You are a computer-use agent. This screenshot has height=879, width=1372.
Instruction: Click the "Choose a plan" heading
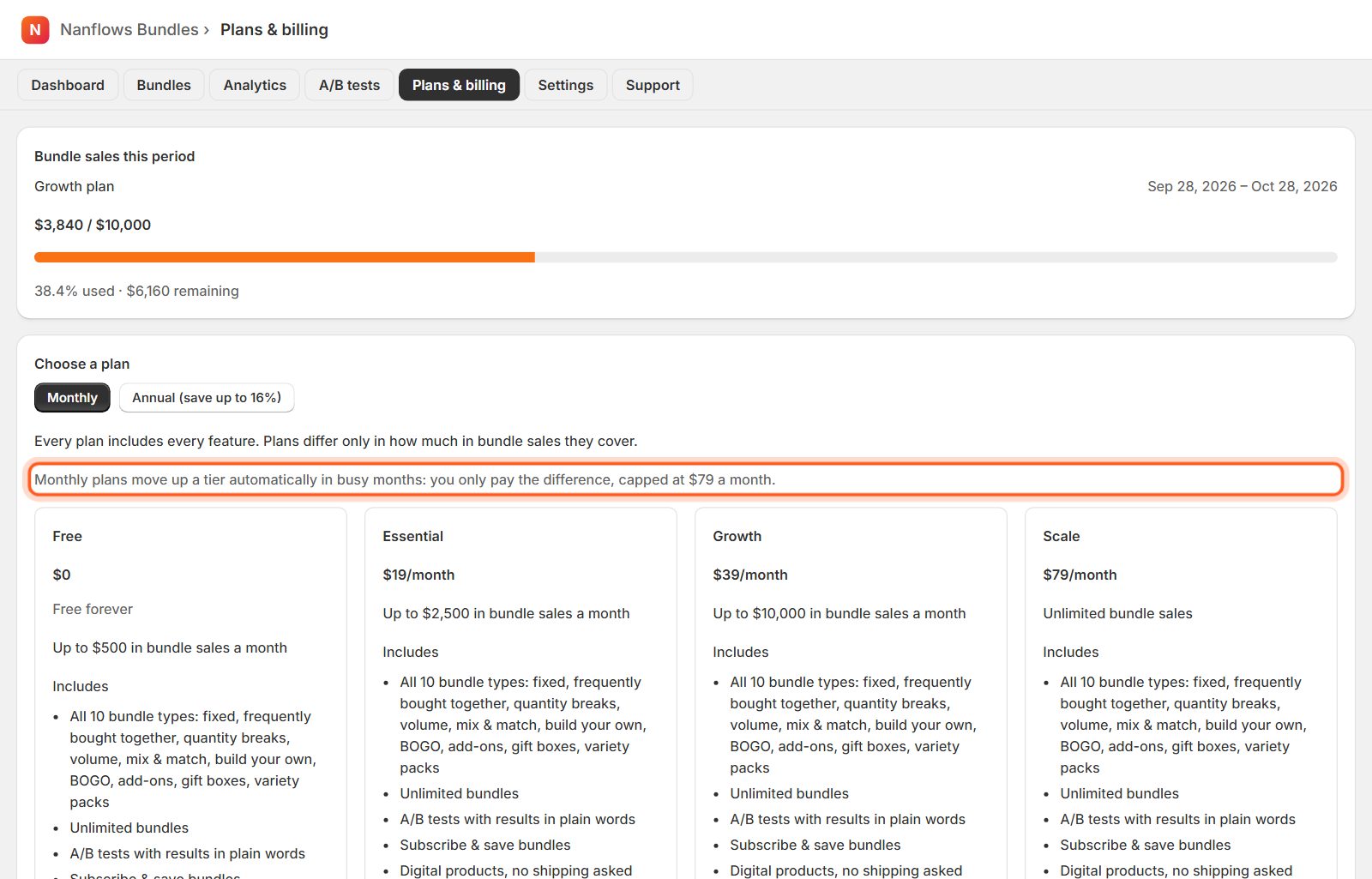point(81,364)
